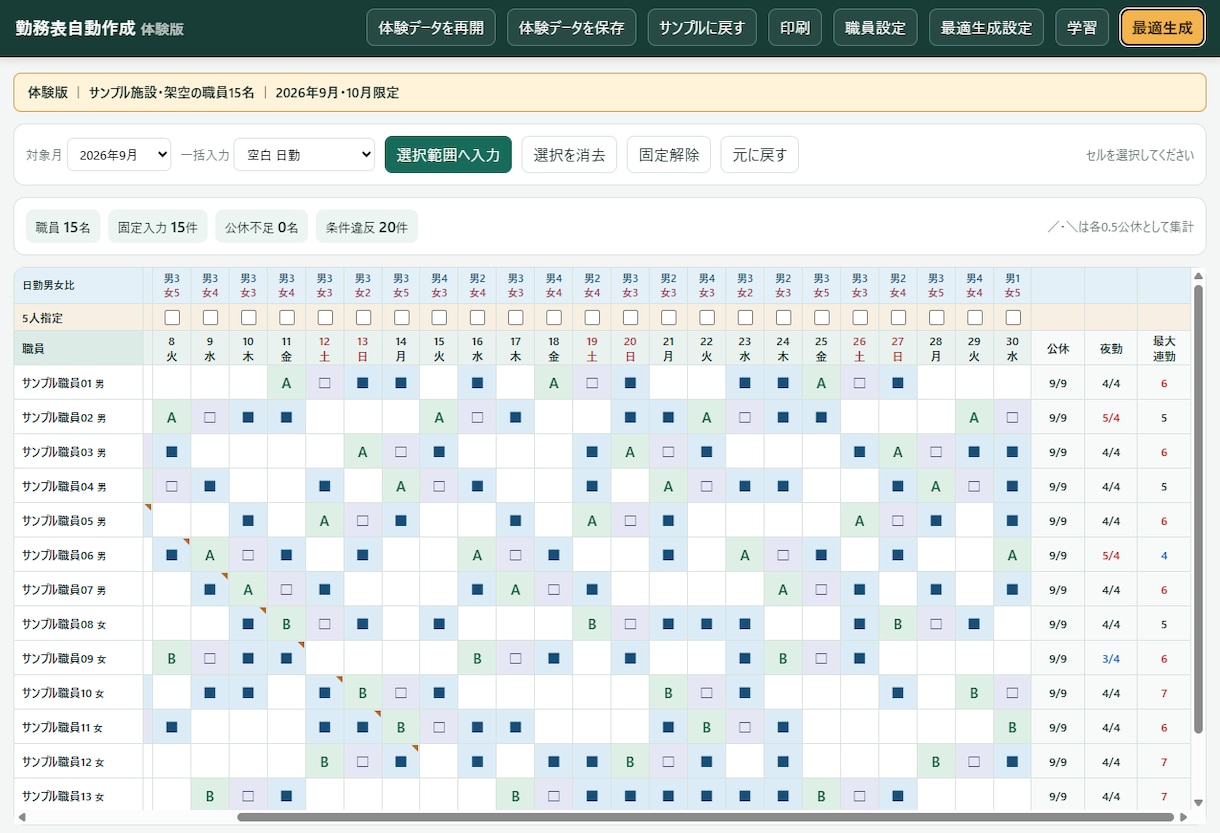The height and width of the screenshot is (833, 1220).
Task: Open 職員設定 staff settings
Action: [x=875, y=27]
